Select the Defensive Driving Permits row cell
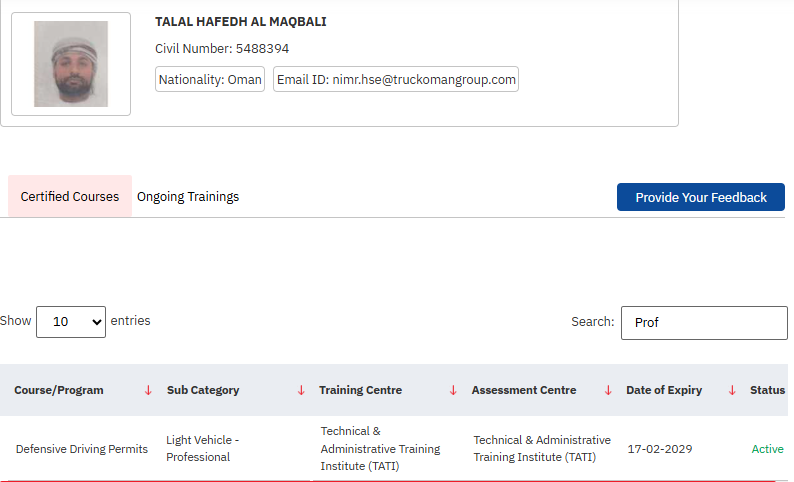Screen dimensions: 794x482 (x=82, y=449)
